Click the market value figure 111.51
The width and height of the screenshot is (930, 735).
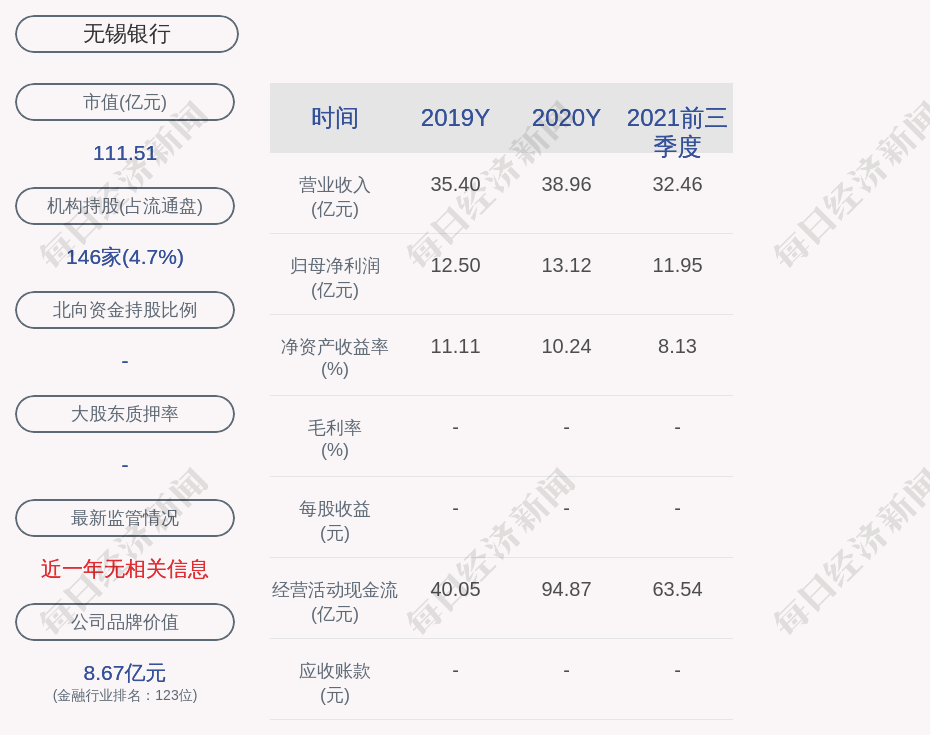[125, 153]
